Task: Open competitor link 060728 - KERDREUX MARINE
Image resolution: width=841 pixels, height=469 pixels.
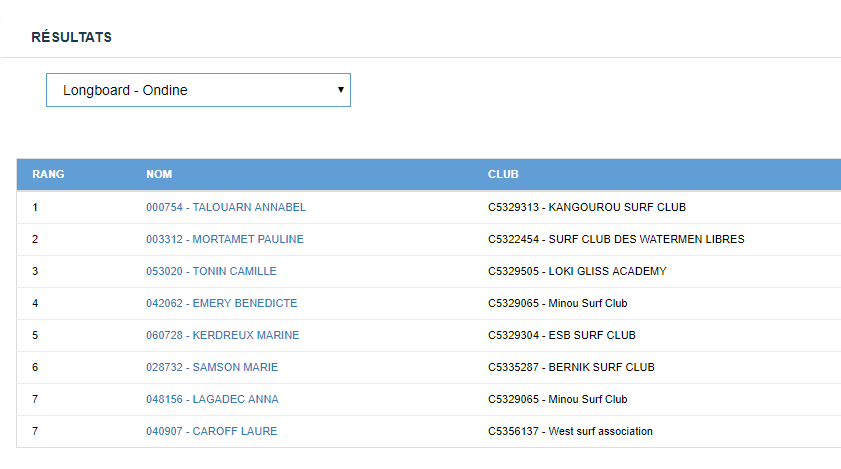Action: tap(223, 335)
